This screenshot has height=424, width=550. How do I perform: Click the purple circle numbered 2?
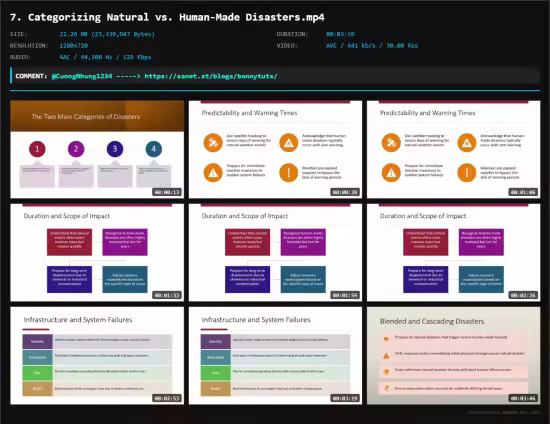pos(76,149)
